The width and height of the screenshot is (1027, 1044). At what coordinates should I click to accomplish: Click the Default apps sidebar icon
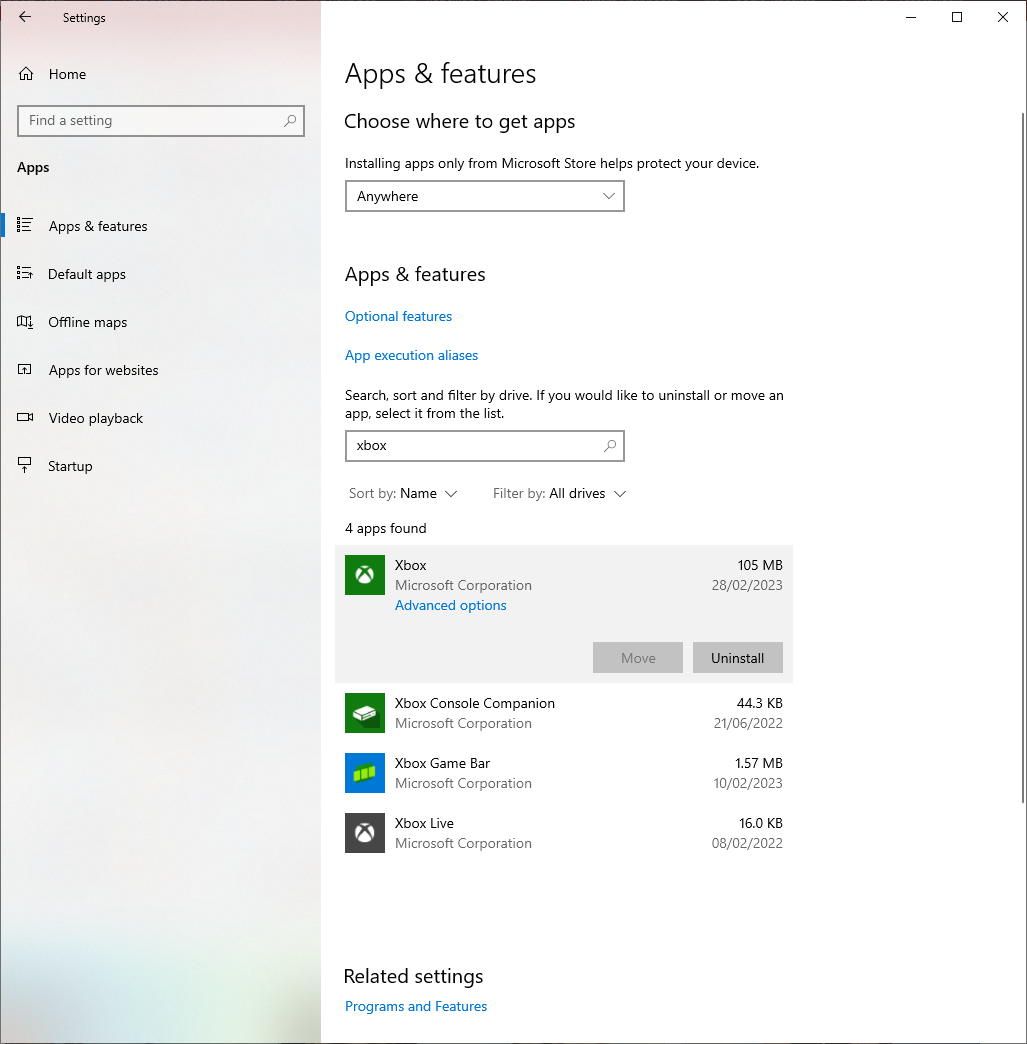click(25, 273)
